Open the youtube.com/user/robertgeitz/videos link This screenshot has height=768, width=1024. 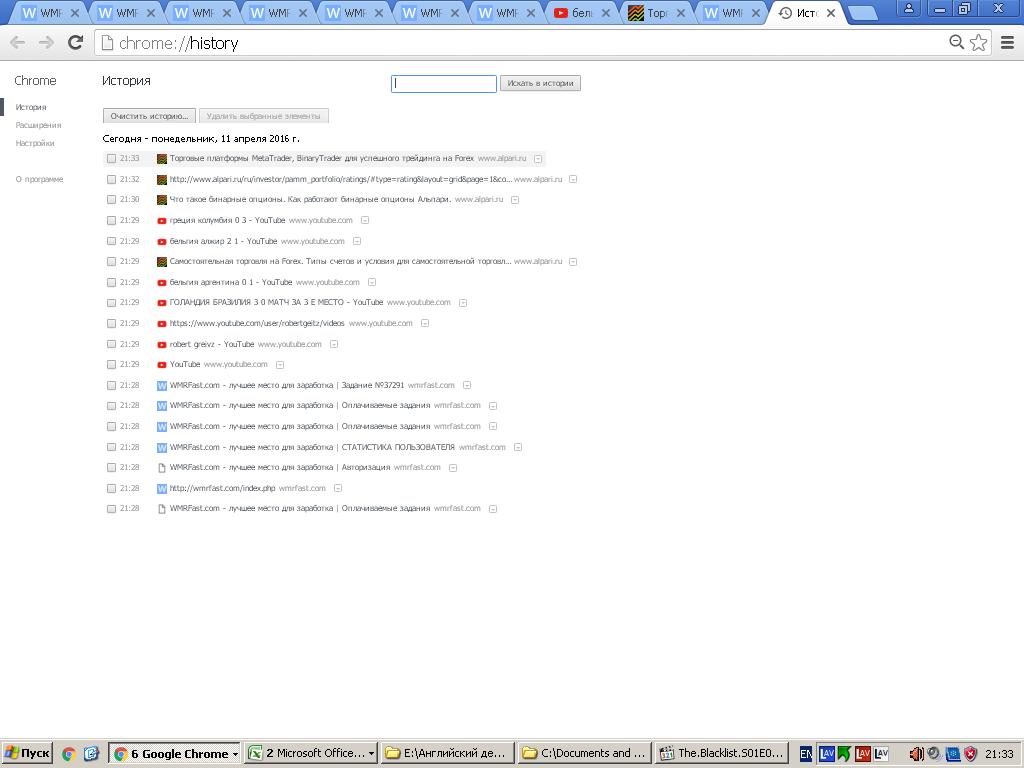tap(257, 323)
